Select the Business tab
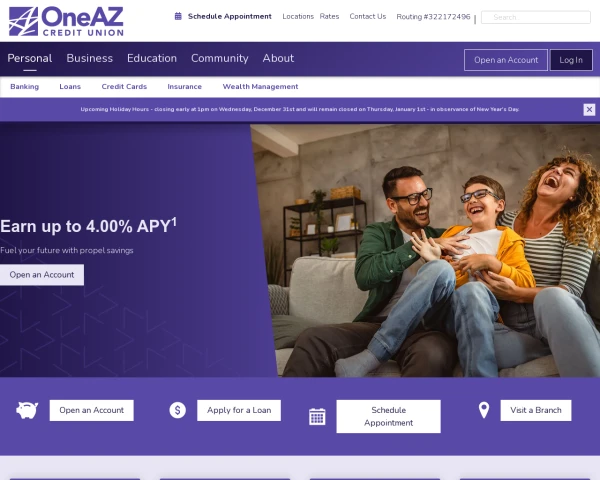The width and height of the screenshot is (600, 480). tap(90, 58)
